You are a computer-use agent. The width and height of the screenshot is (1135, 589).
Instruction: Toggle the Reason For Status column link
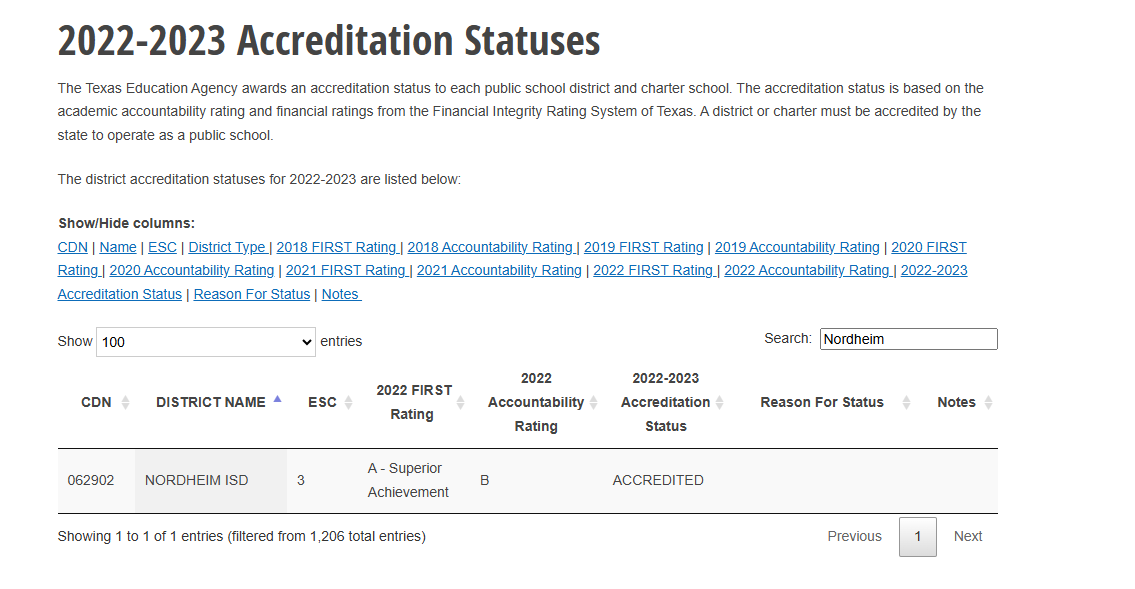tap(252, 294)
